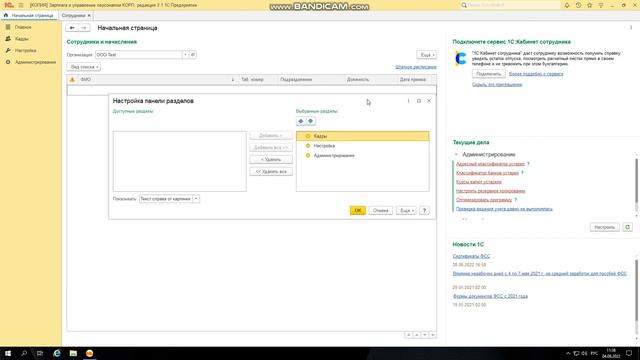The image size is (640, 360).
Task: Click the Удалить button
Action: click(x=271, y=160)
